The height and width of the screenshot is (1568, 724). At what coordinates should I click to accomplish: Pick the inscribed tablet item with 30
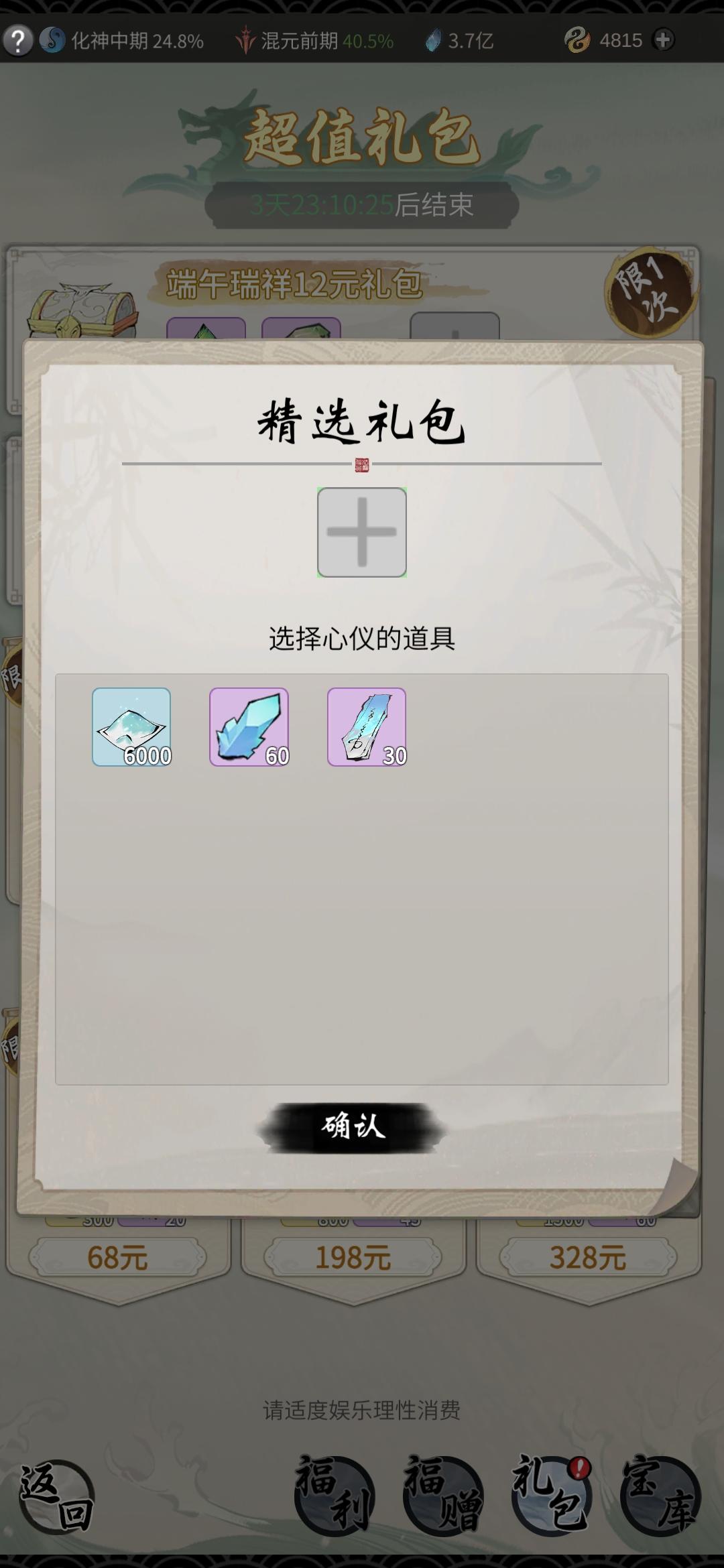coord(367,727)
